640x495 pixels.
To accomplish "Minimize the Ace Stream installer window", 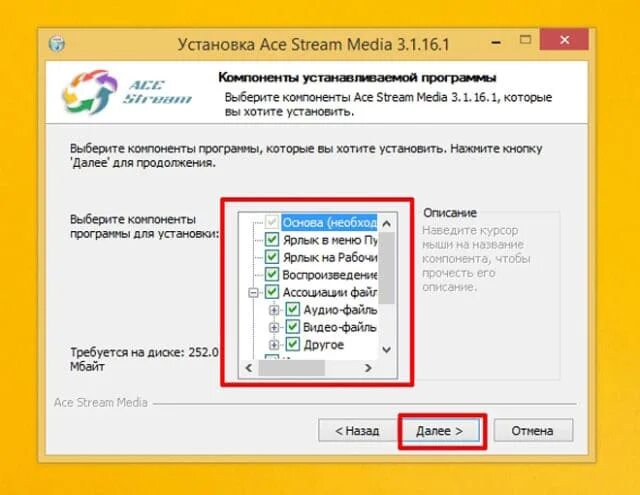I will tap(496, 42).
